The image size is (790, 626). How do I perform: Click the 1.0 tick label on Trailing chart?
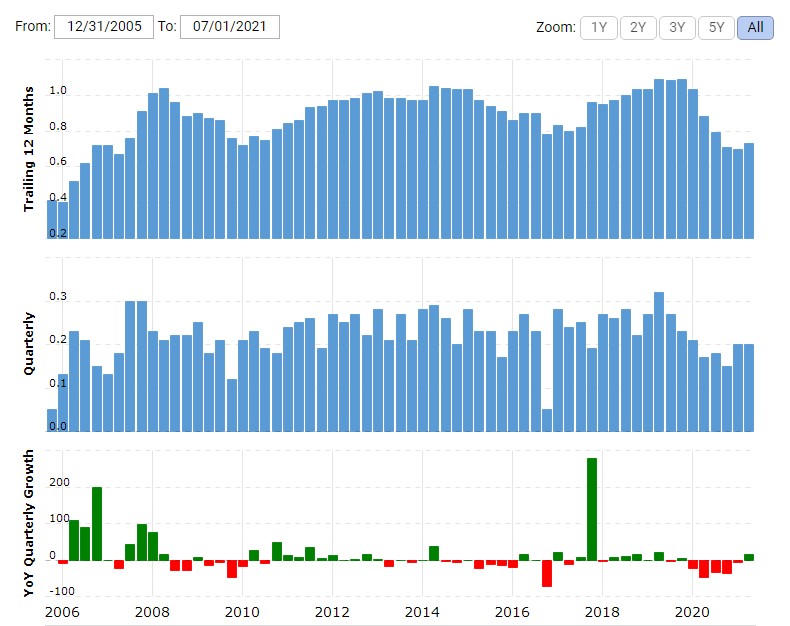coord(58,90)
